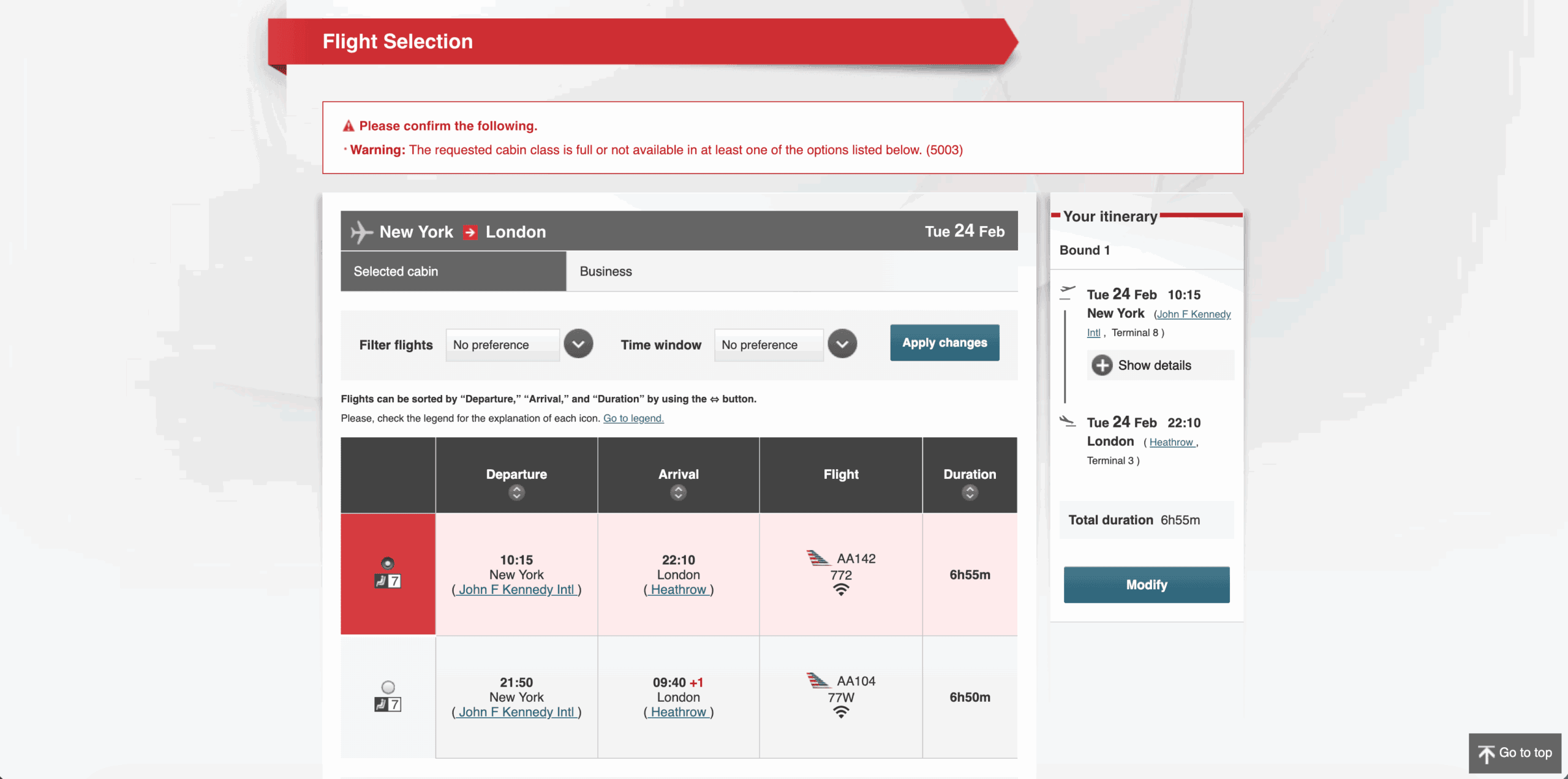Click the Selected cabin tab

(396, 271)
